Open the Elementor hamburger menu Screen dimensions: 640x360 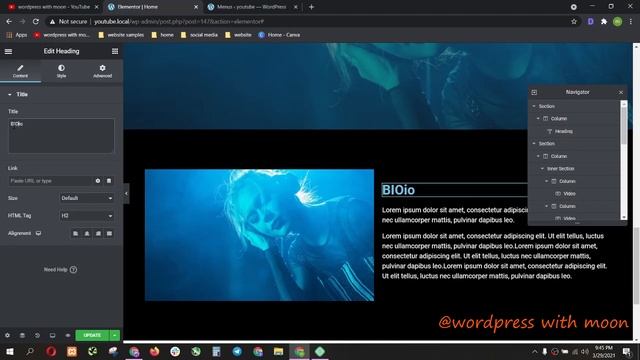click(8, 51)
